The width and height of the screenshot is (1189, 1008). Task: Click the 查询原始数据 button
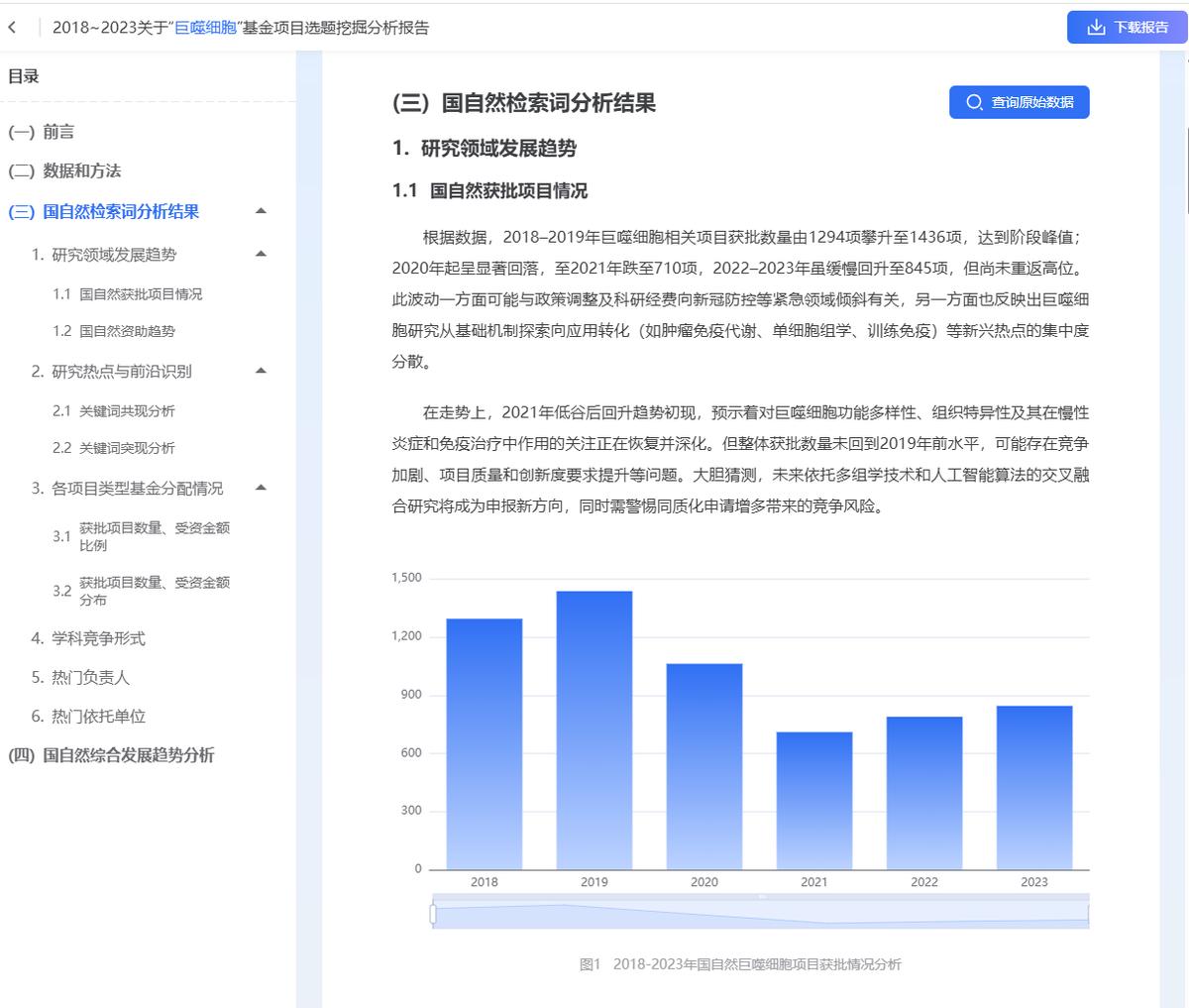coord(1021,101)
